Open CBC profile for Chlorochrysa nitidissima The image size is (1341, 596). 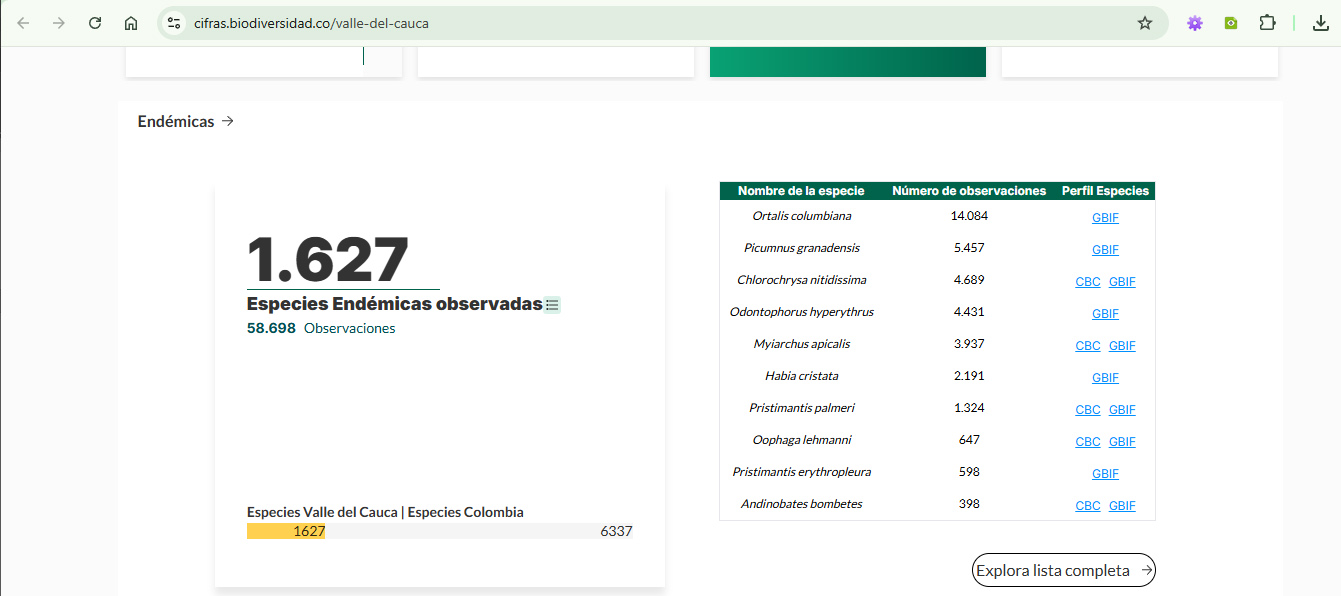[1088, 282]
